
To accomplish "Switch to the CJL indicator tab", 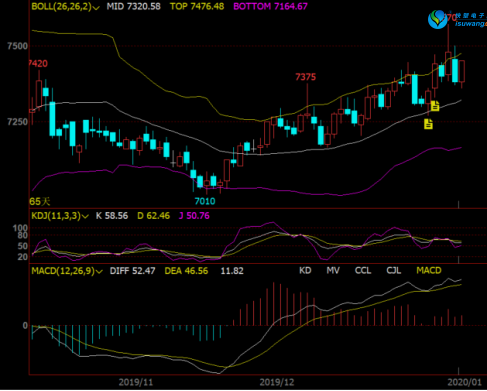I will [x=394, y=270].
